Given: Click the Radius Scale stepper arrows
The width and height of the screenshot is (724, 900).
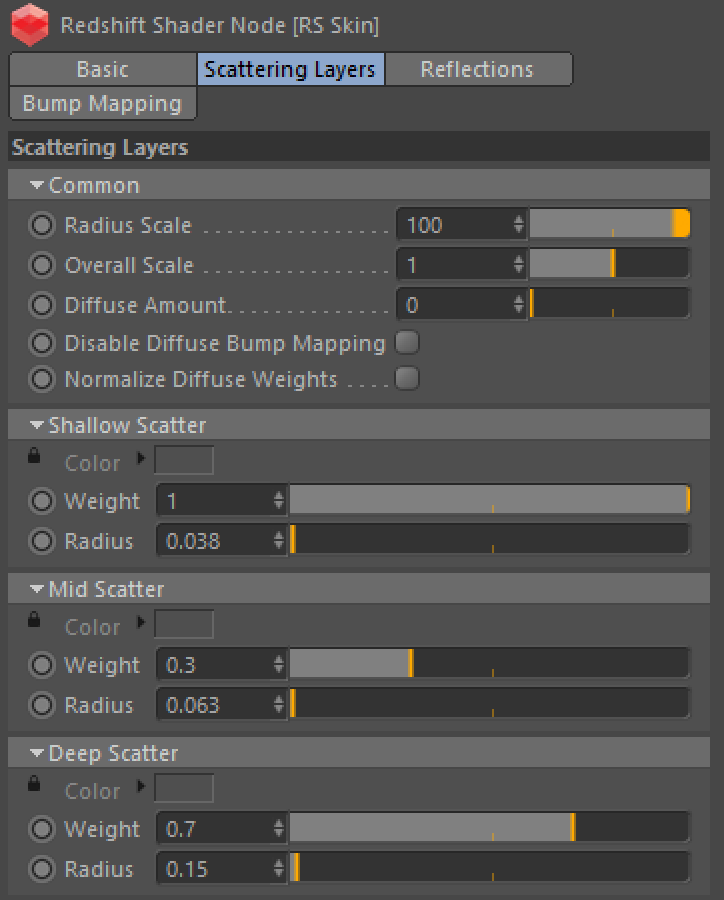Looking at the screenshot, I should 519,224.
